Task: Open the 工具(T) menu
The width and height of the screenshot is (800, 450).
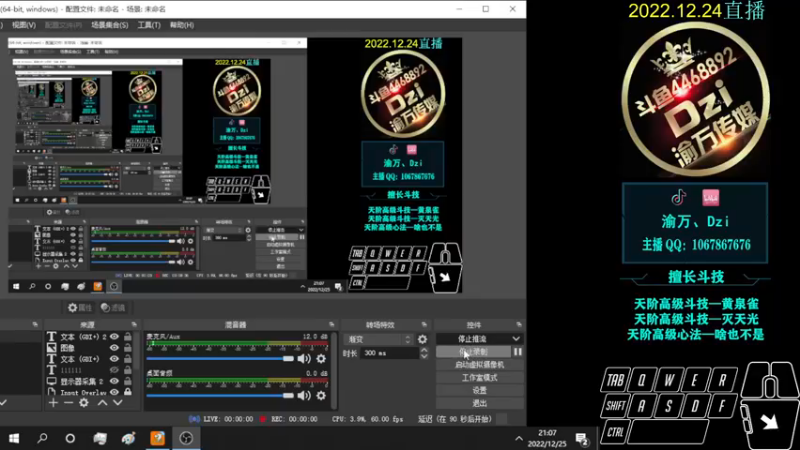Action: pyautogui.click(x=149, y=25)
